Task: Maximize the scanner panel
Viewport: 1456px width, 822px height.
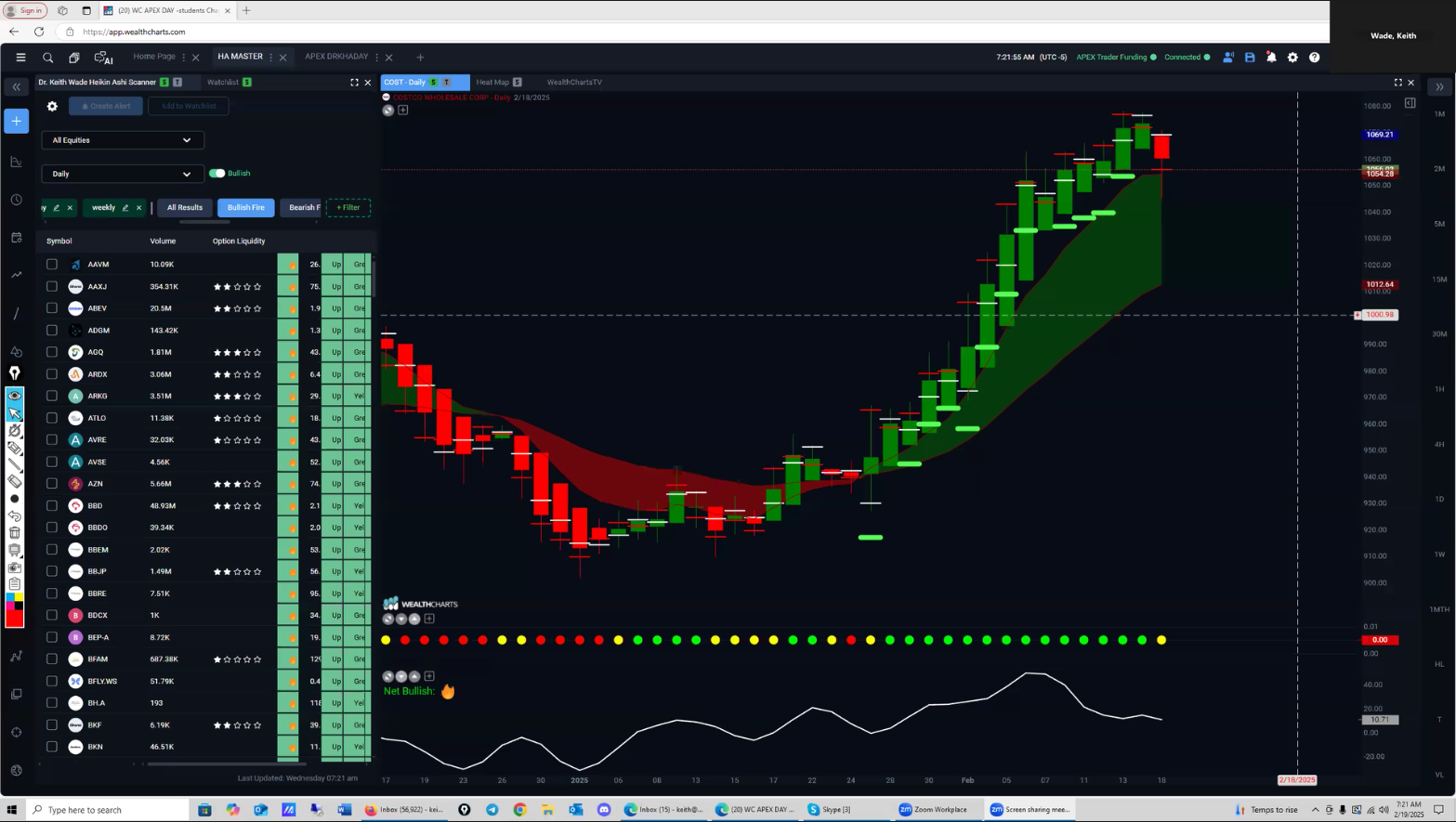Action: click(354, 83)
